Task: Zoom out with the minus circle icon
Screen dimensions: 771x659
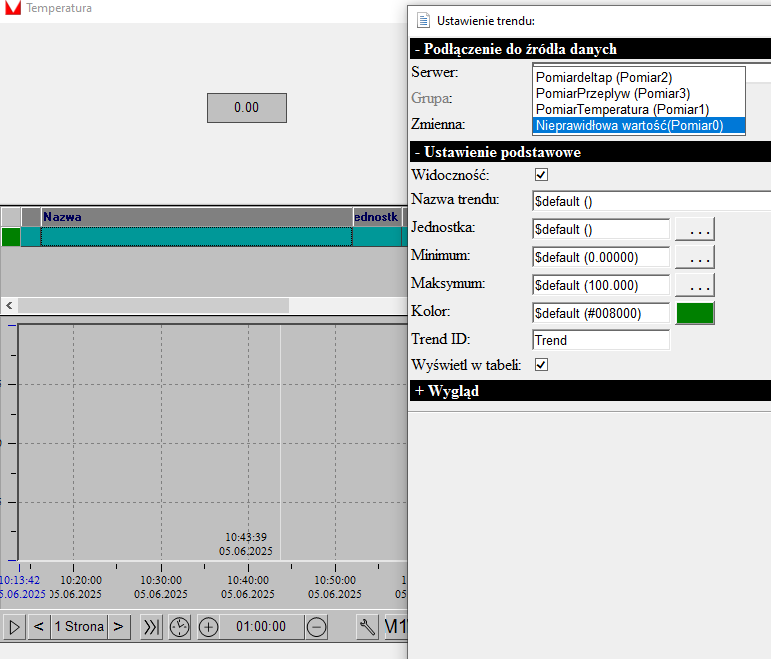Action: click(x=316, y=627)
